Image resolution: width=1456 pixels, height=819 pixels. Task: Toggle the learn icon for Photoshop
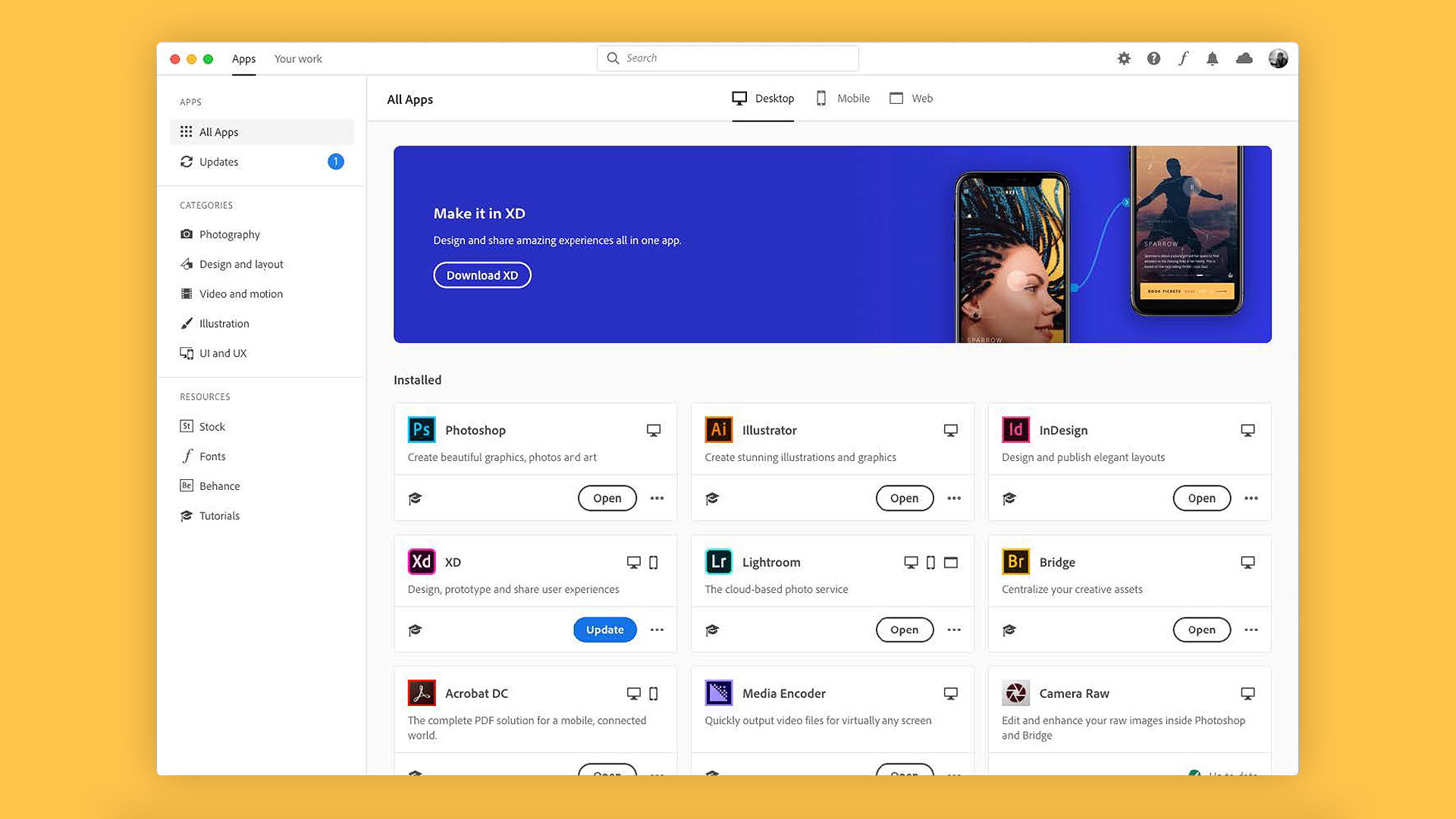[414, 498]
